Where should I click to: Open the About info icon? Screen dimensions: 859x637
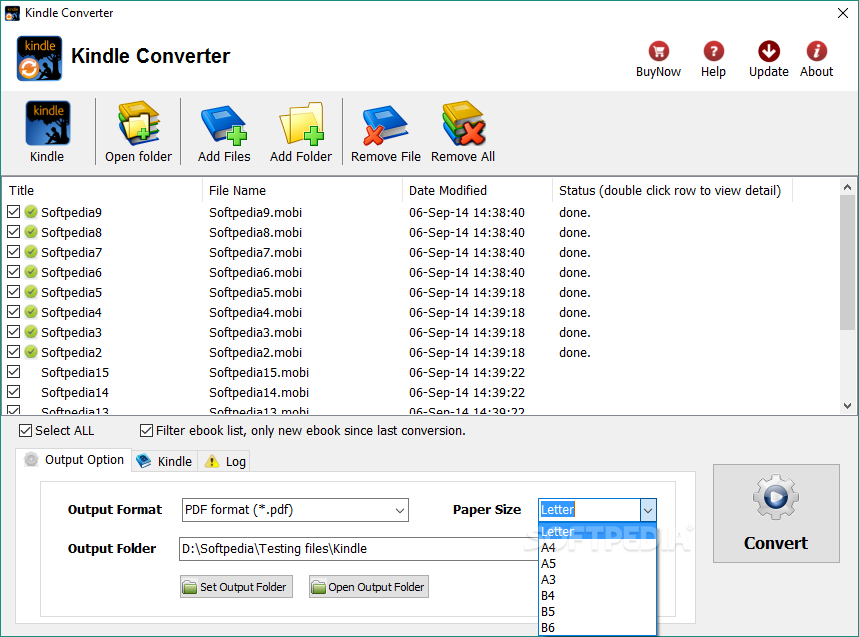[816, 51]
